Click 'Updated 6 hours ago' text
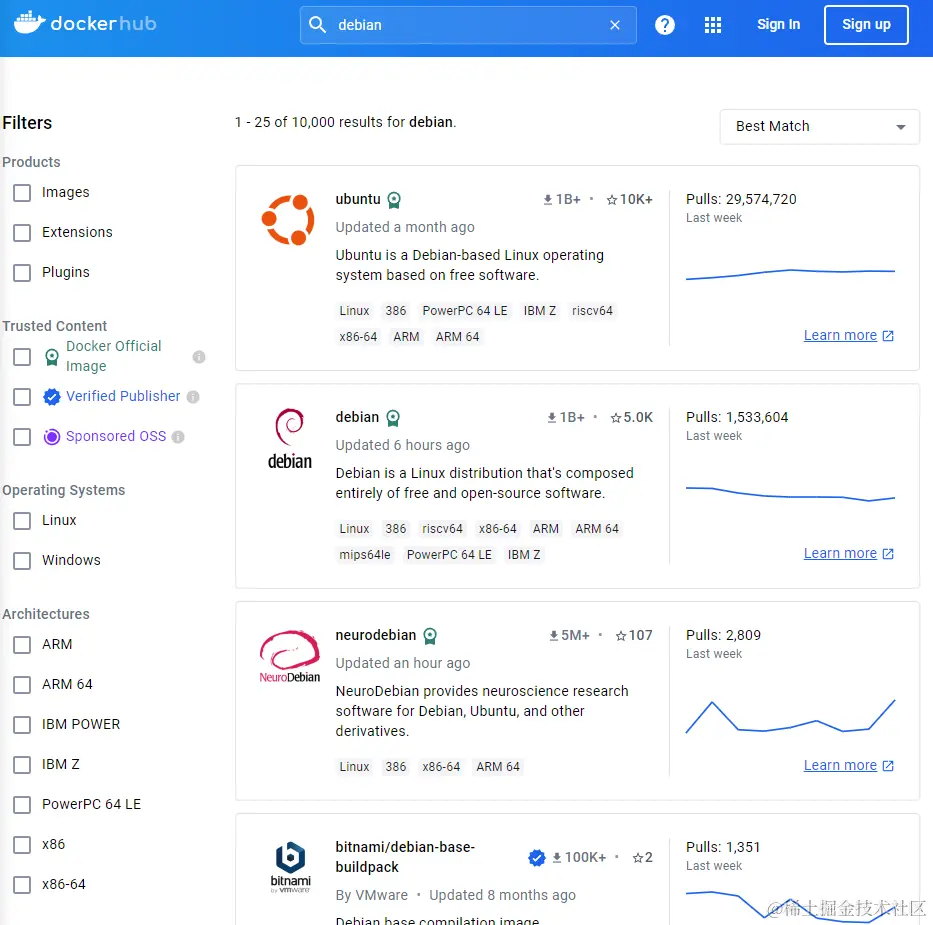The height and width of the screenshot is (925, 933). coord(402,446)
